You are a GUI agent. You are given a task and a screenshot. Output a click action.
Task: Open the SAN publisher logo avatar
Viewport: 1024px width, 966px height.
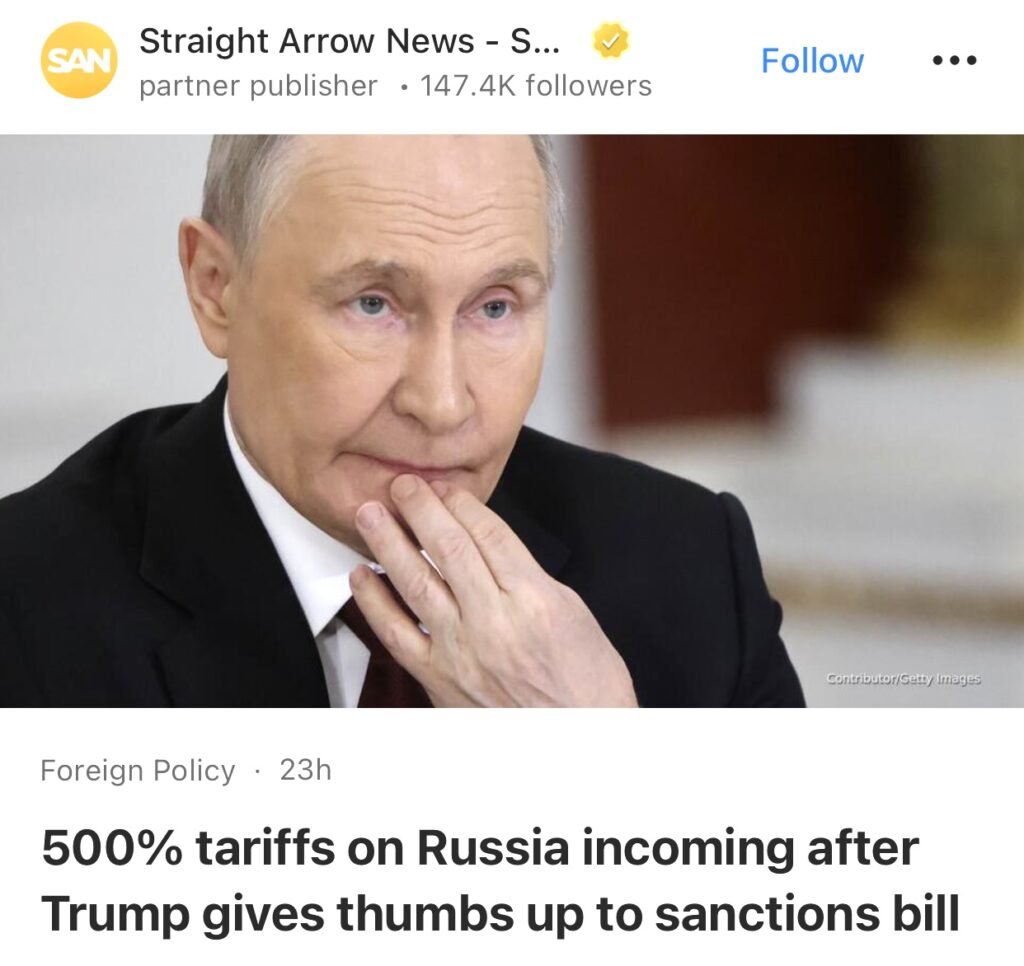coord(78,60)
